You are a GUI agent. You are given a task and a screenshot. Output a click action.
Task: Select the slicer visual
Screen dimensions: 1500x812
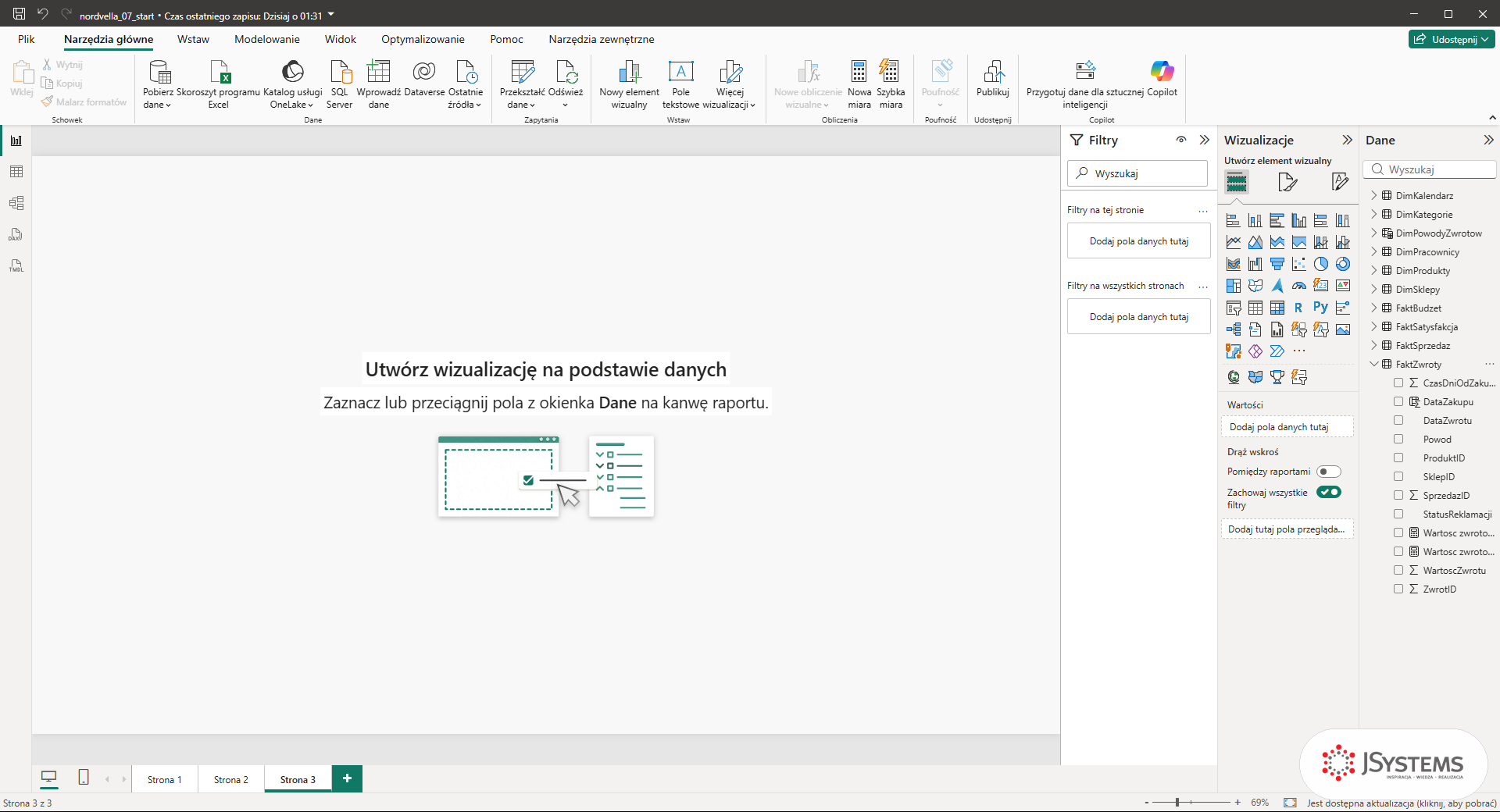click(1234, 308)
